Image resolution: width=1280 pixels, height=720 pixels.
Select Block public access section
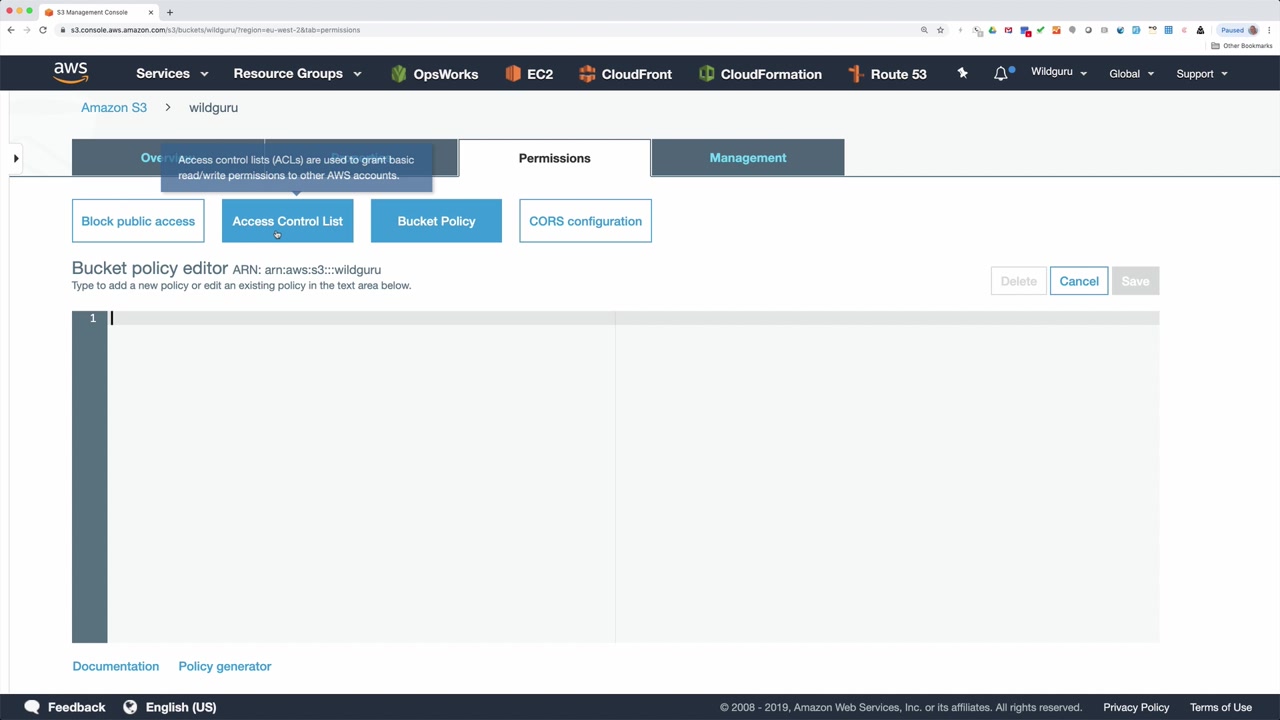point(138,221)
